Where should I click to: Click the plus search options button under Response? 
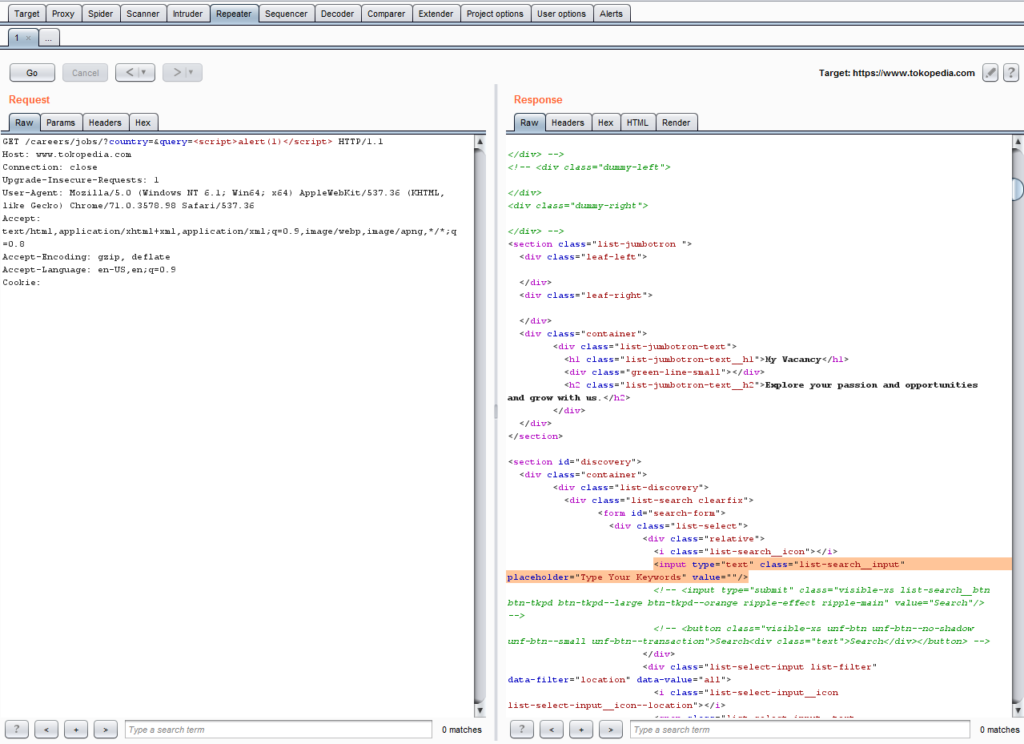581,730
